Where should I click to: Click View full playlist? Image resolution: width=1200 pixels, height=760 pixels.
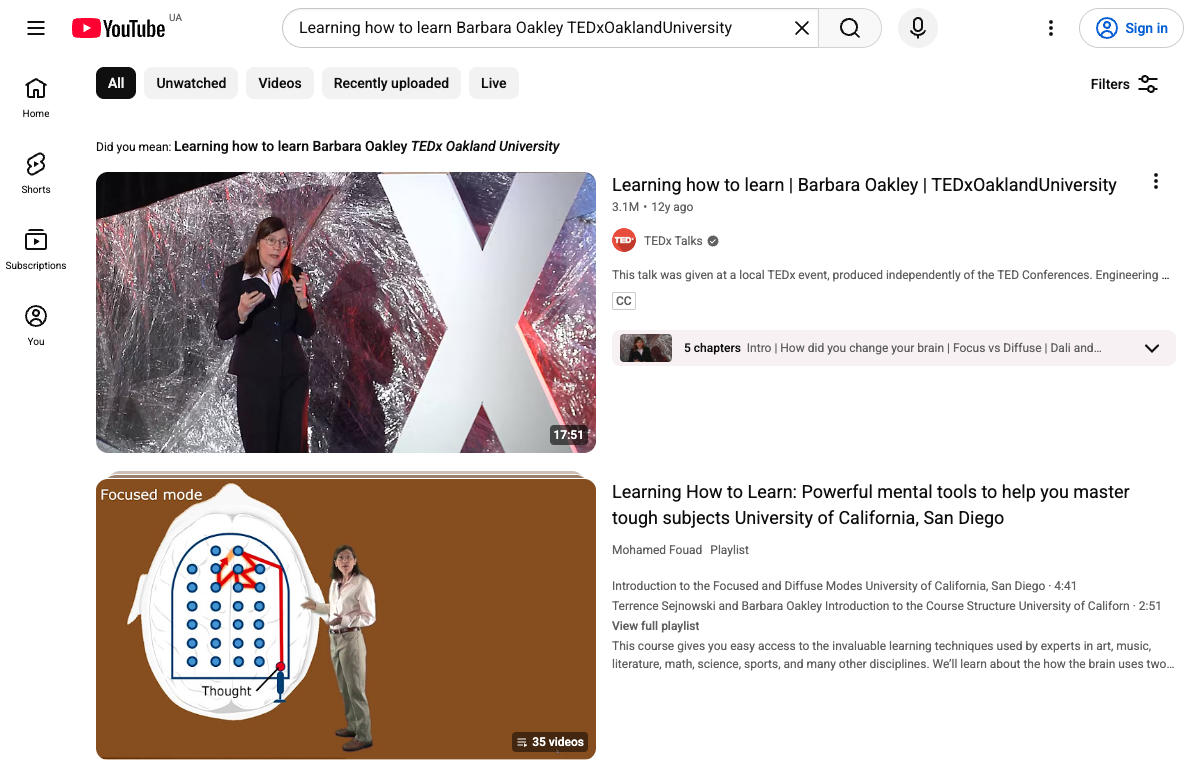point(656,626)
